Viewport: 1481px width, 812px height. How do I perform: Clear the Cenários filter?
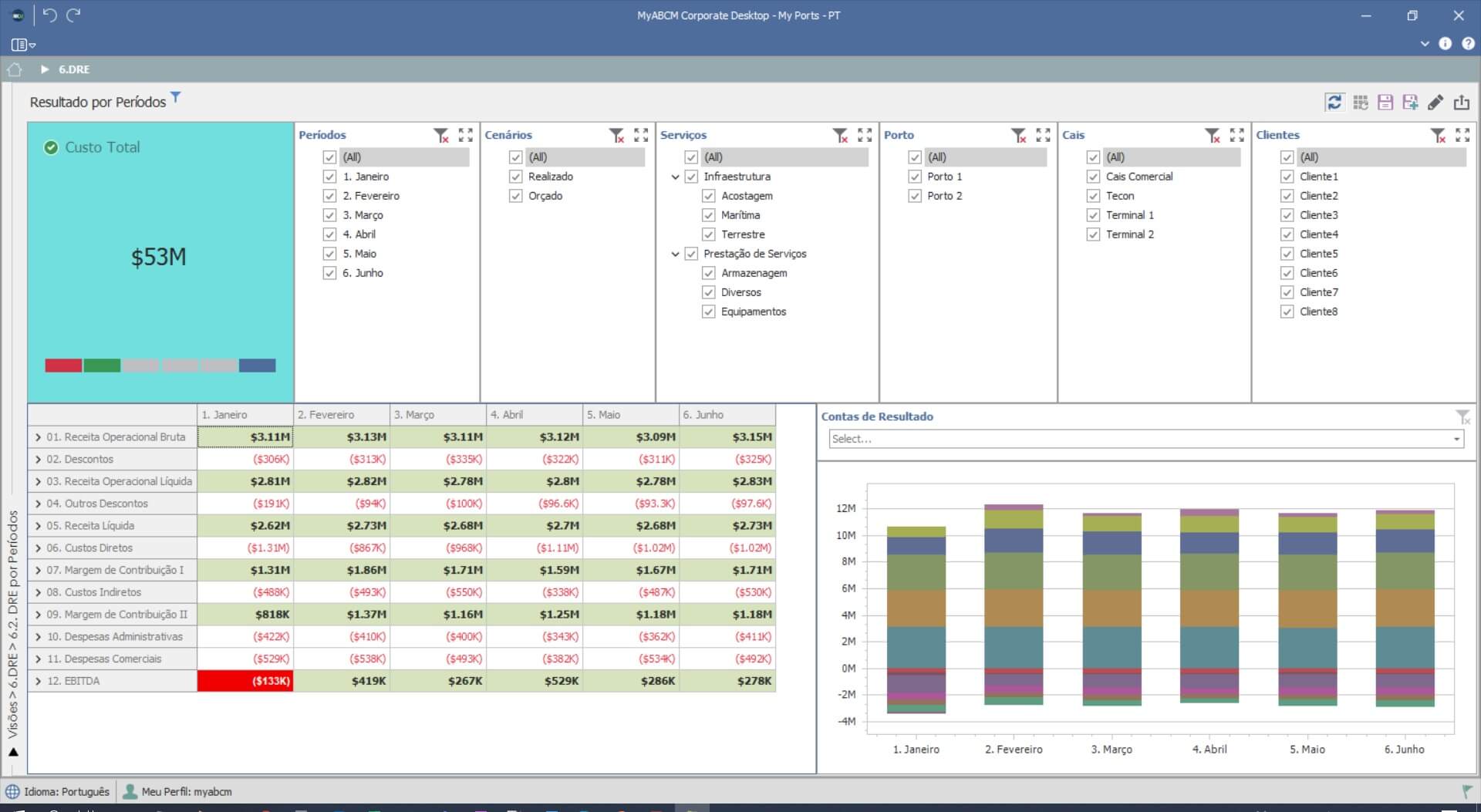tap(616, 136)
